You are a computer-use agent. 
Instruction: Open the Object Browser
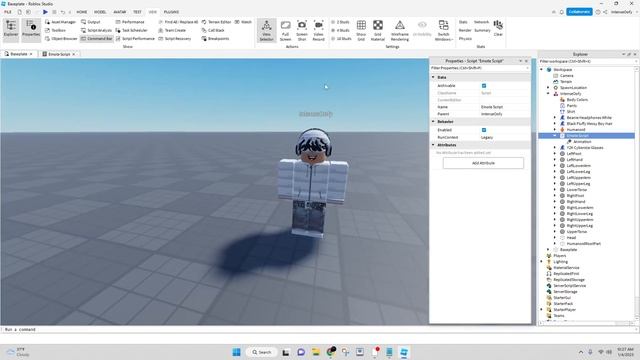pos(61,38)
